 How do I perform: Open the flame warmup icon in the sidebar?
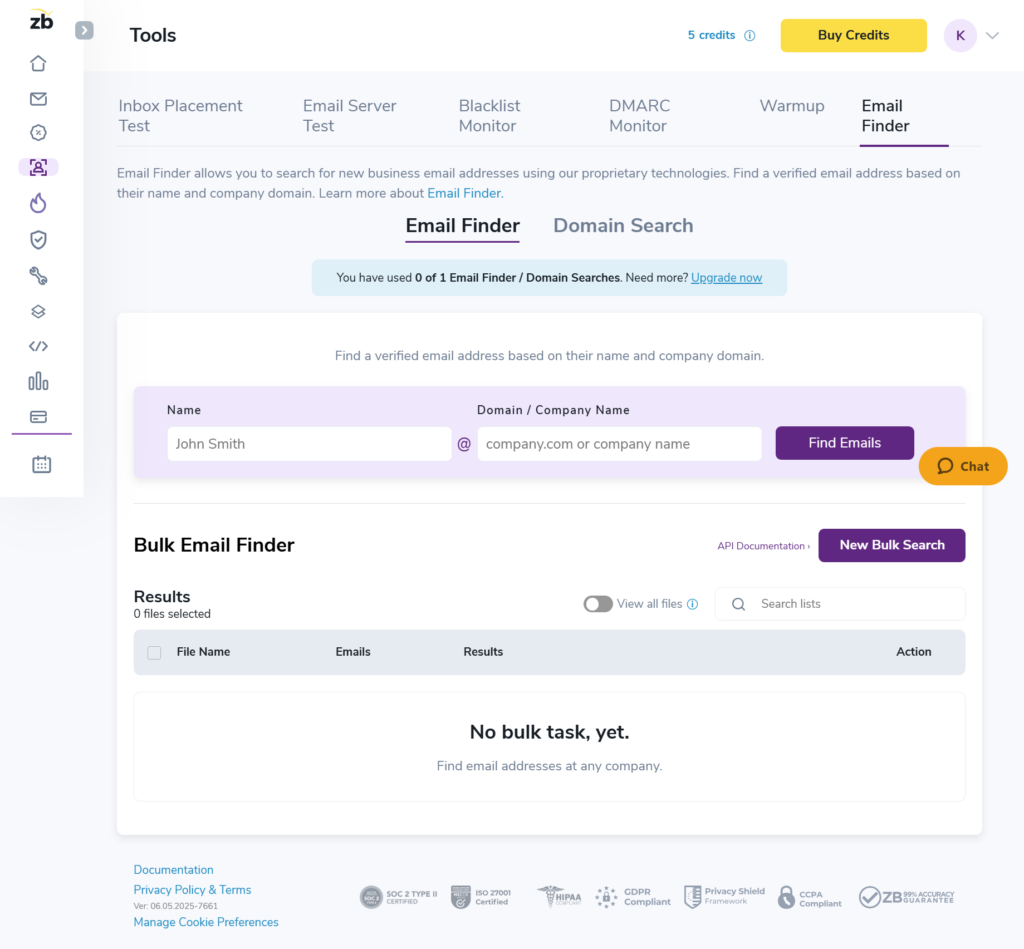[38, 204]
